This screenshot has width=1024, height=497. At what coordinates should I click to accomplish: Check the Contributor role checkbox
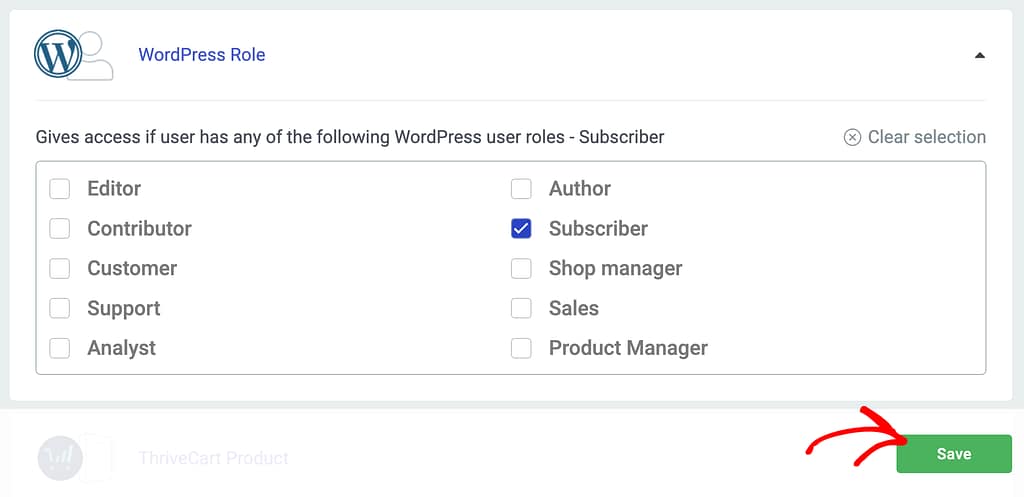pyautogui.click(x=60, y=228)
